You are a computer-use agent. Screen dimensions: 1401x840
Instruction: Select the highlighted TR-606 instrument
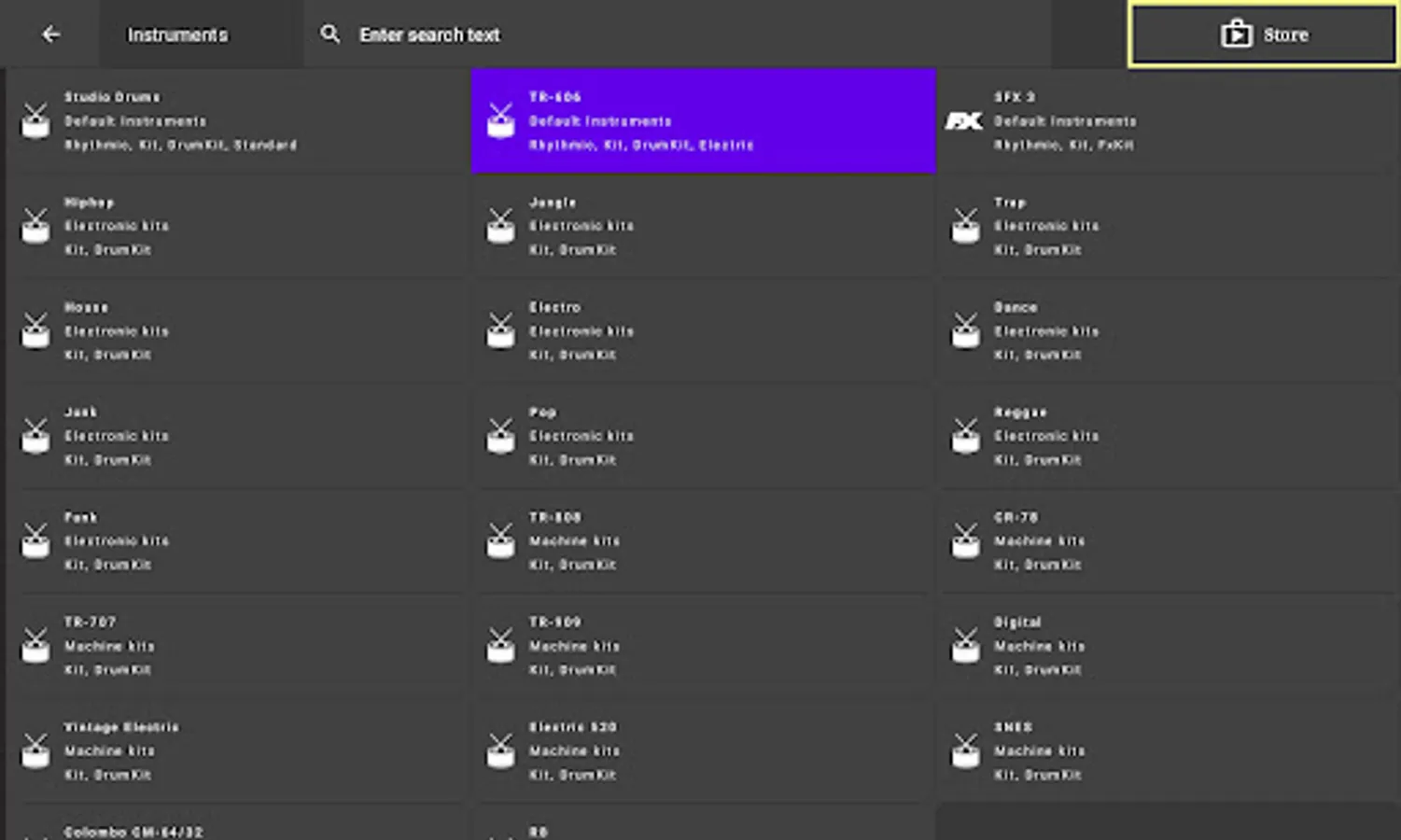point(703,121)
